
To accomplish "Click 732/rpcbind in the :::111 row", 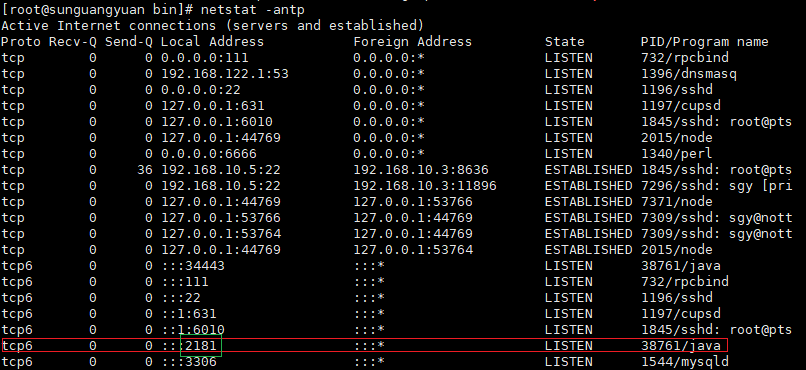I will 684,282.
